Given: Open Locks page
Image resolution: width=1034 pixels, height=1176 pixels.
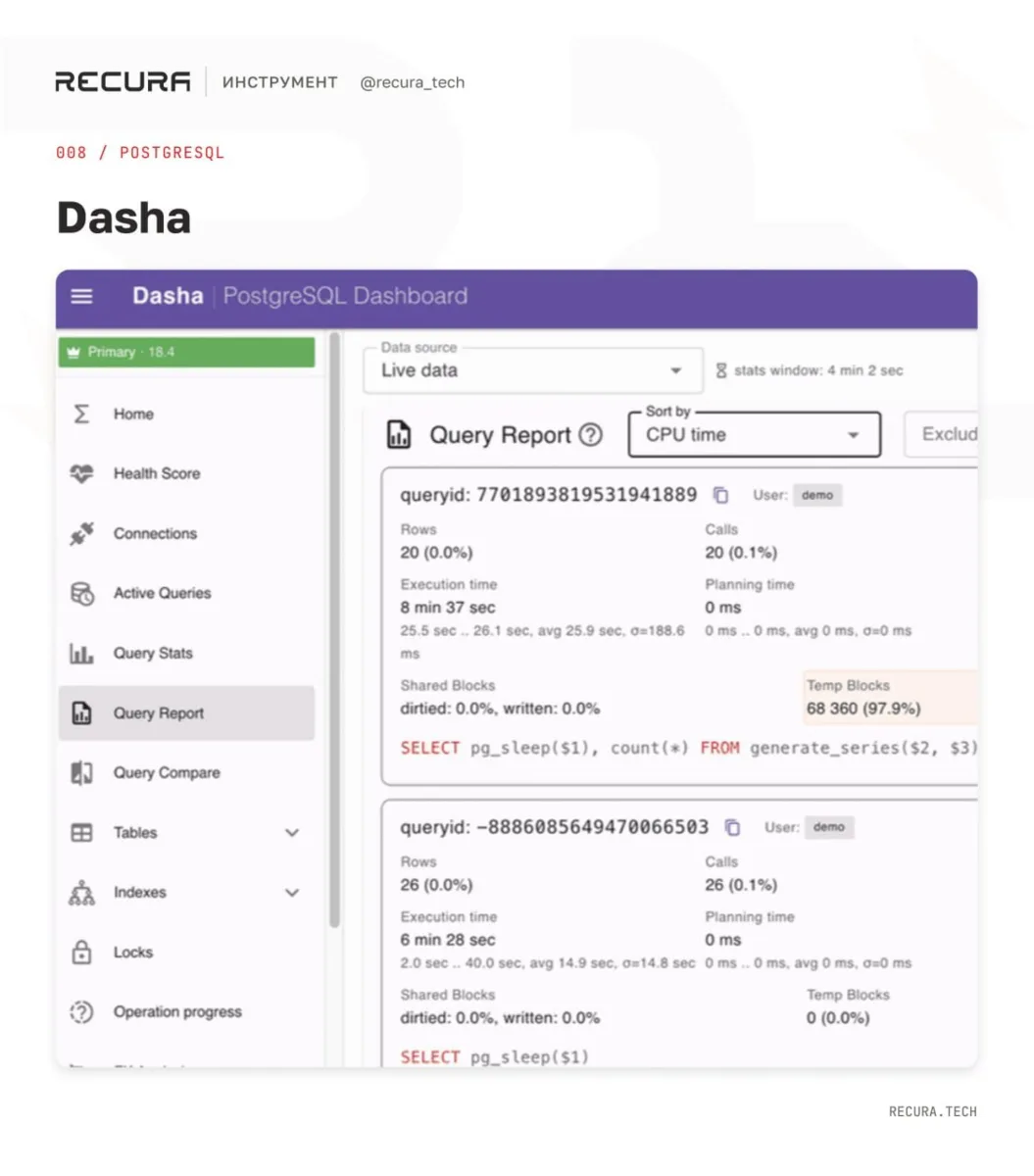Looking at the screenshot, I should (186, 952).
